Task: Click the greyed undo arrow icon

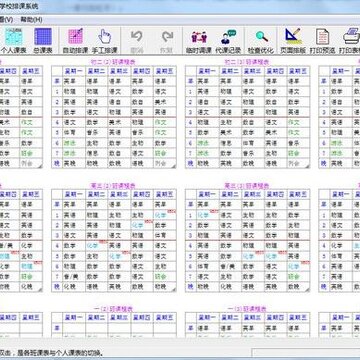Action: (137, 37)
